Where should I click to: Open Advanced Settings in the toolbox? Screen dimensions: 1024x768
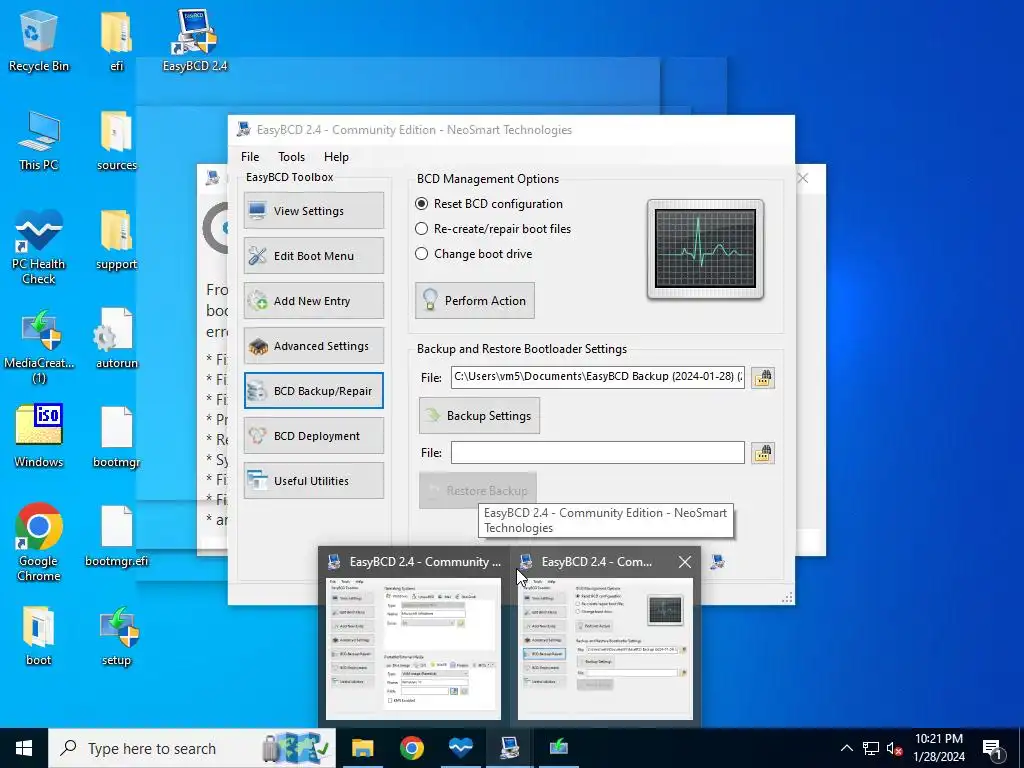click(313, 346)
